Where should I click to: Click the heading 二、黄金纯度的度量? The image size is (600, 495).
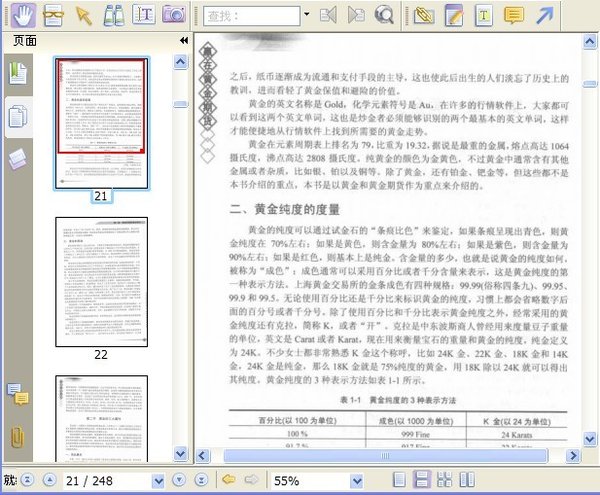point(285,209)
